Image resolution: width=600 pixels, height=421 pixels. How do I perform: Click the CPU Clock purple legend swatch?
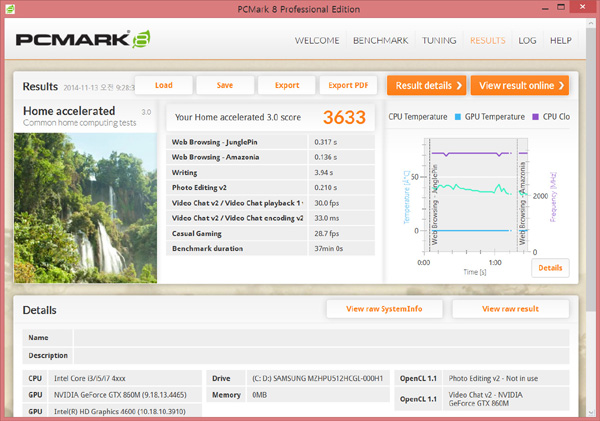coord(537,117)
